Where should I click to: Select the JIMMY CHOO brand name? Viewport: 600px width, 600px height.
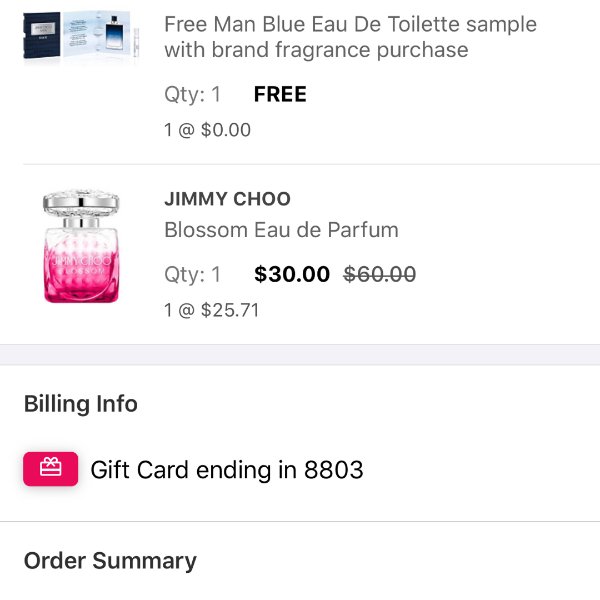tap(227, 199)
